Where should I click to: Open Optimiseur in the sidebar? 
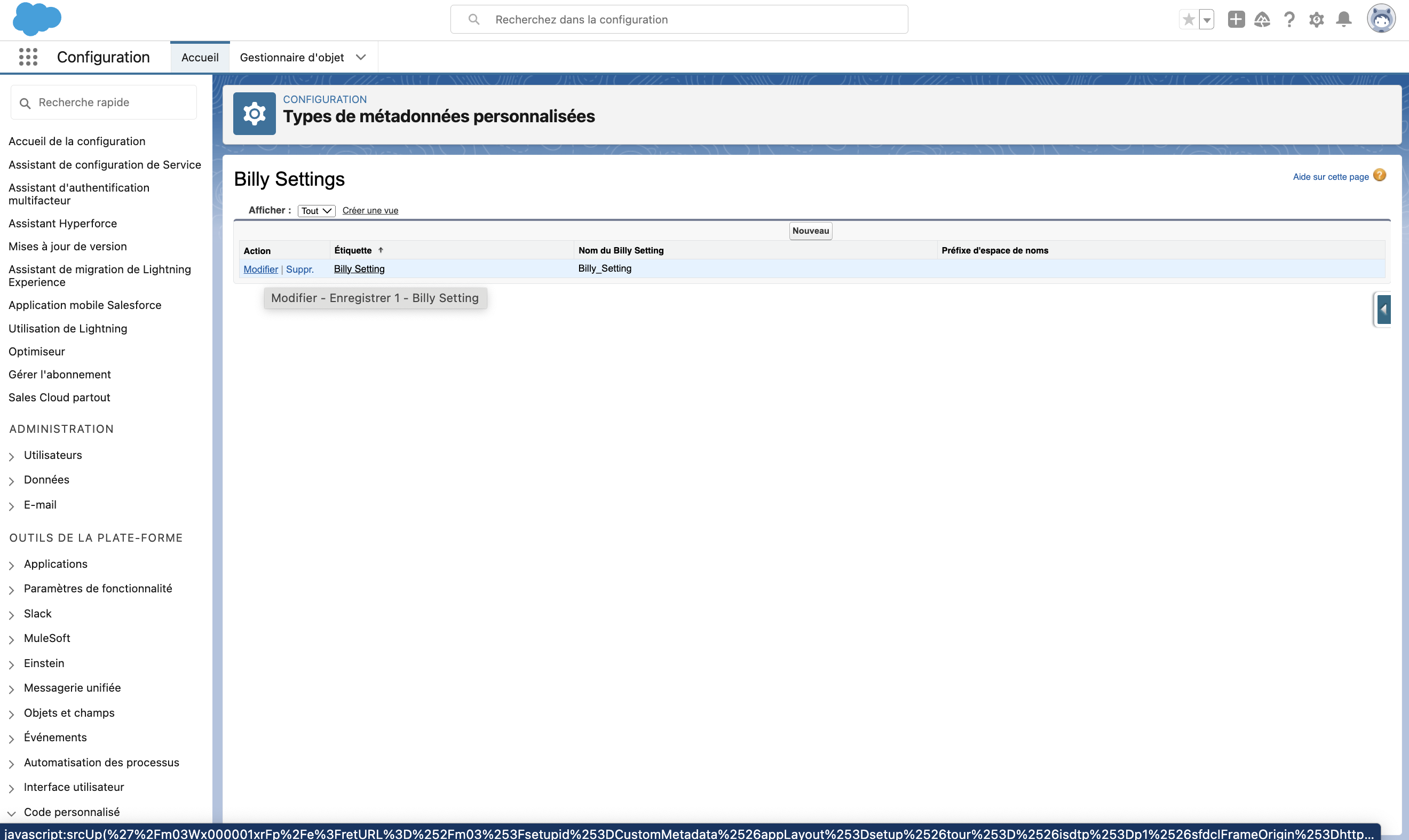click(37, 352)
